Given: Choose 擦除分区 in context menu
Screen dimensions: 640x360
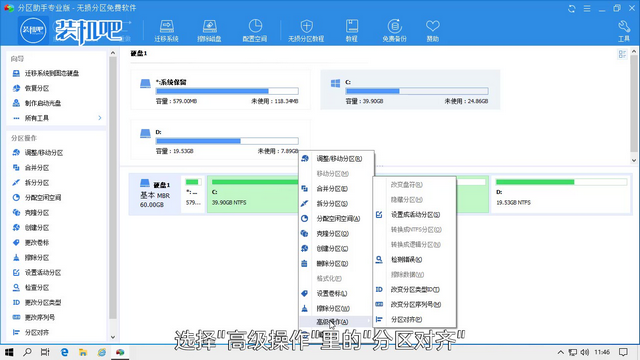Looking at the screenshot, I should pyautogui.click(x=336, y=308).
